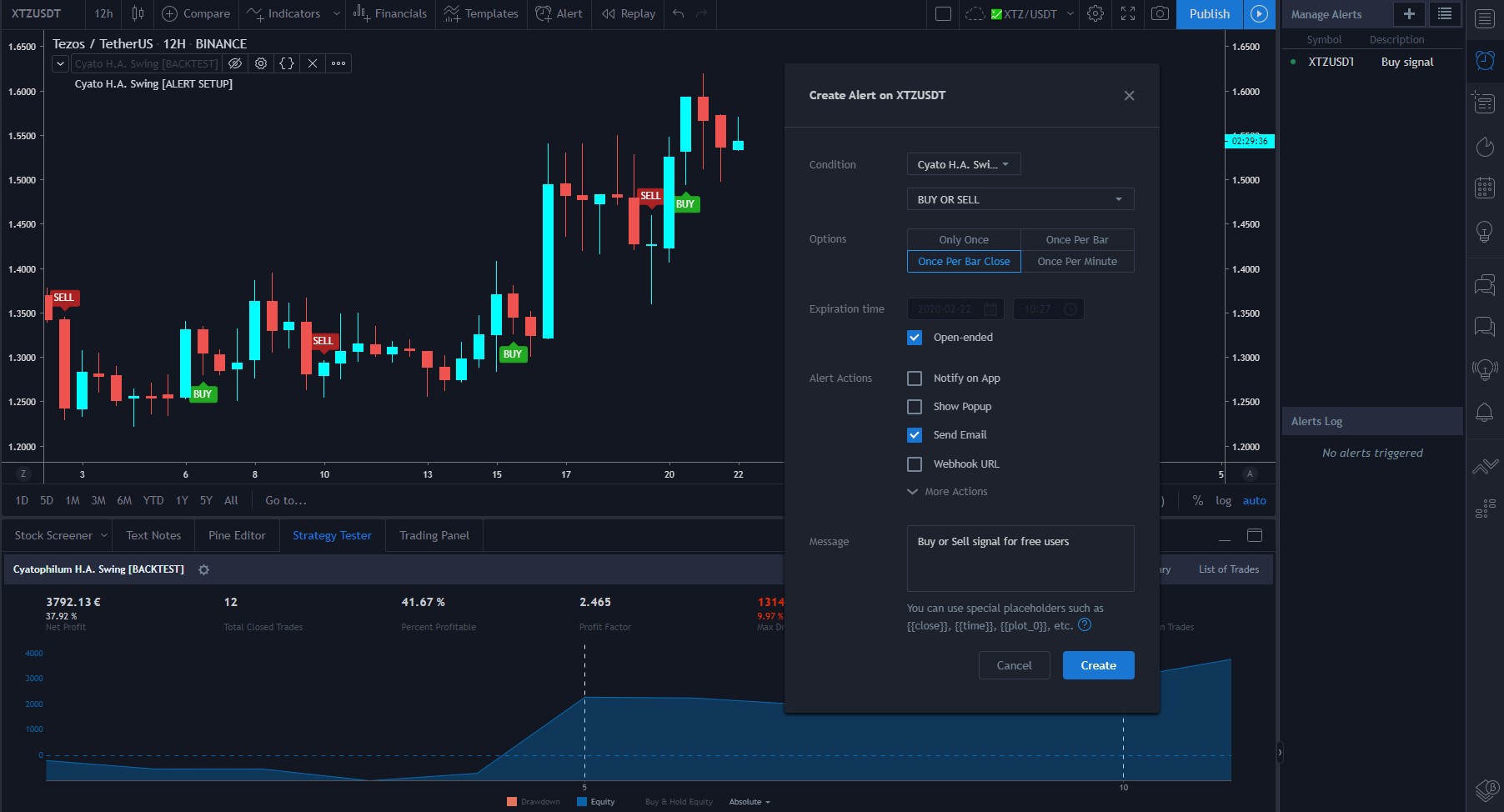
Task: Select the Only Once option
Action: pos(964,239)
